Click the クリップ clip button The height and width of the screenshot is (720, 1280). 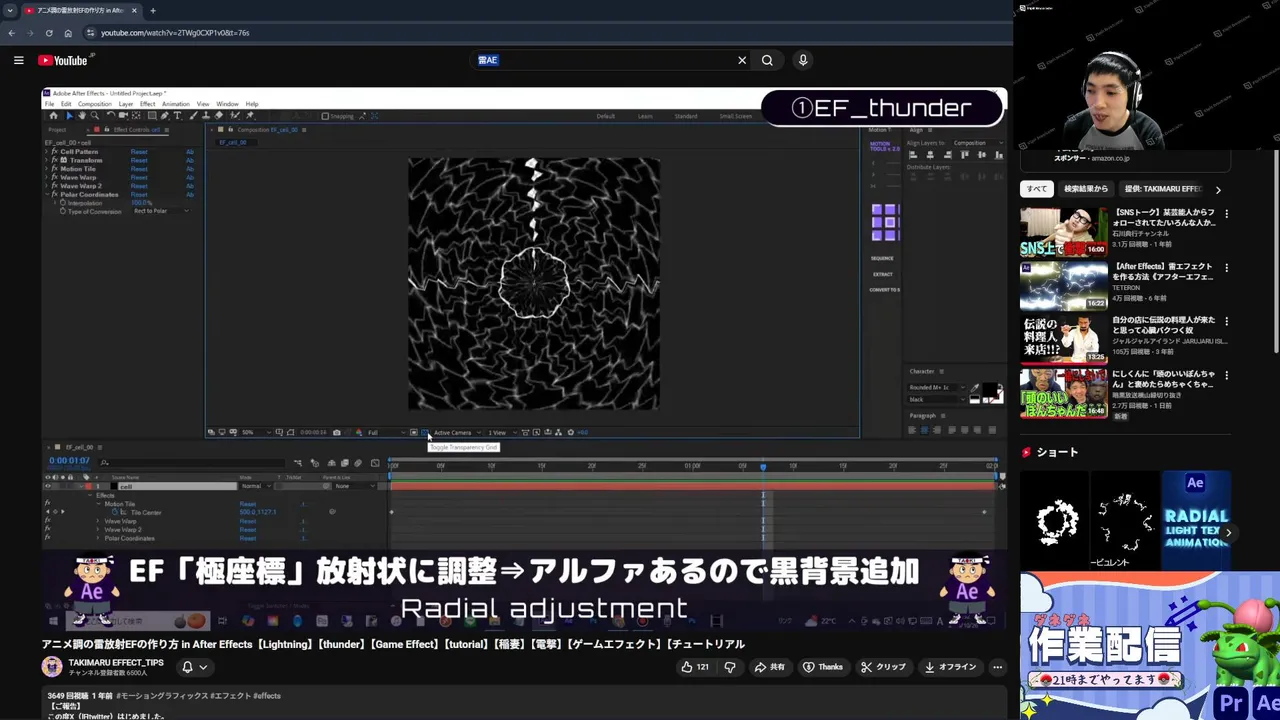click(883, 667)
